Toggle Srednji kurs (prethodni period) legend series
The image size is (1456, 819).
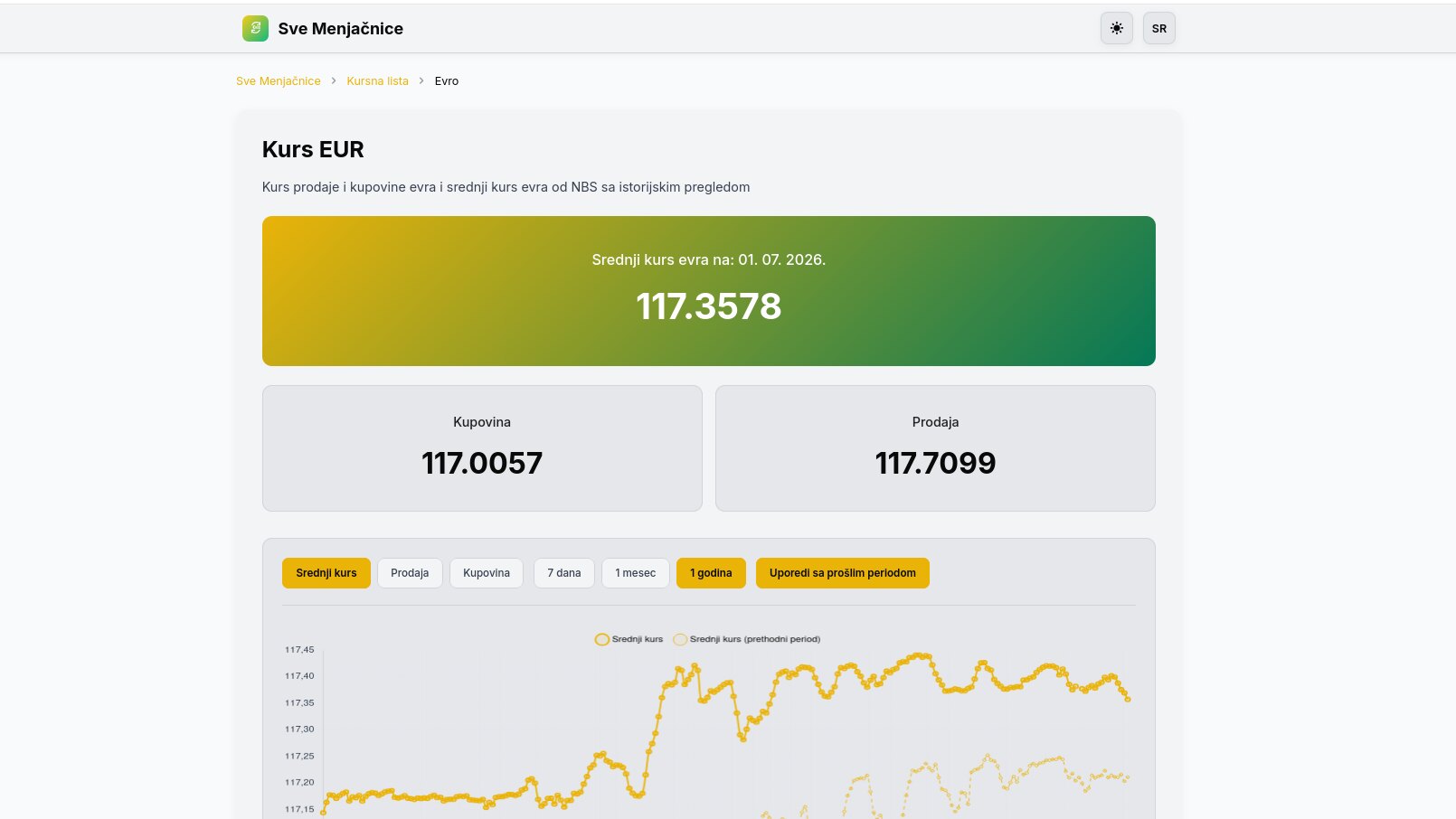point(747,639)
